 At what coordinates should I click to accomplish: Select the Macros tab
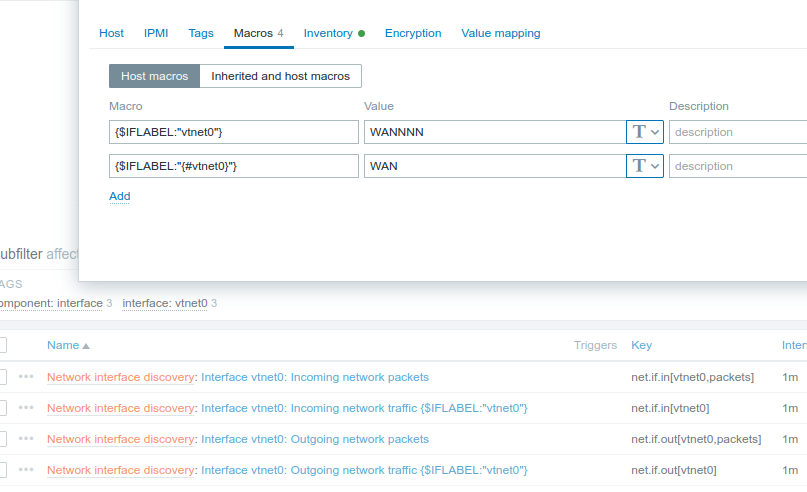click(258, 33)
